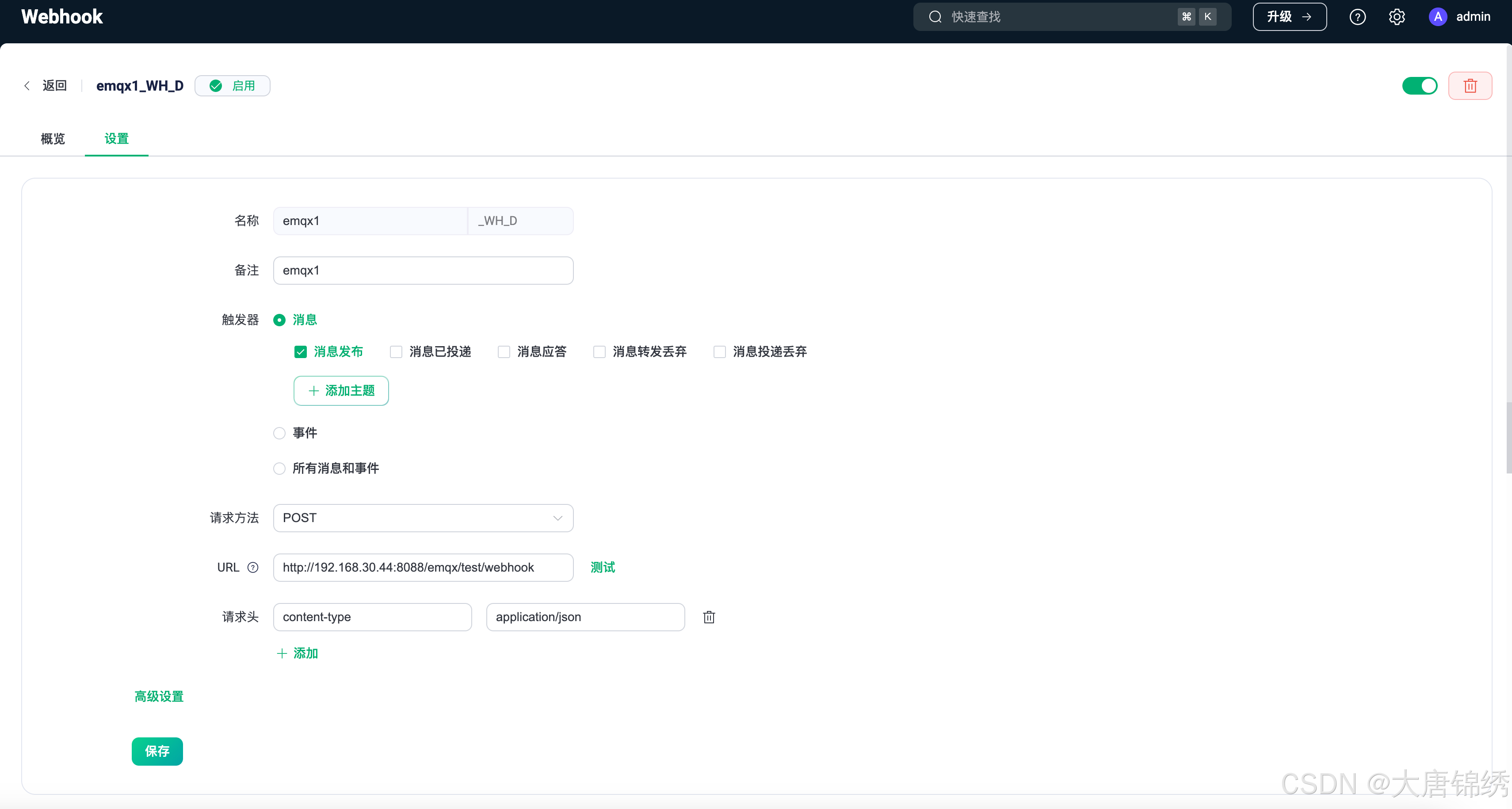Screen dimensions: 1512x809
Task: Open the help question mark icon
Action: (x=1357, y=17)
